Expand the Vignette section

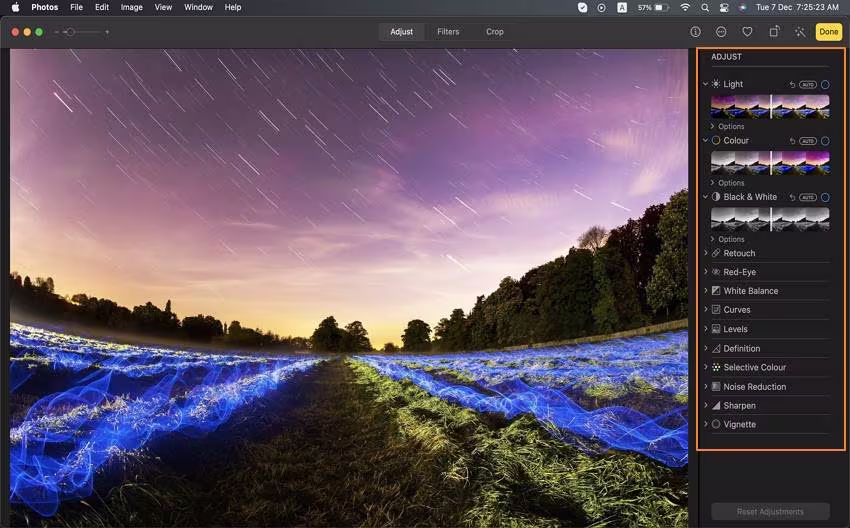tap(705, 424)
